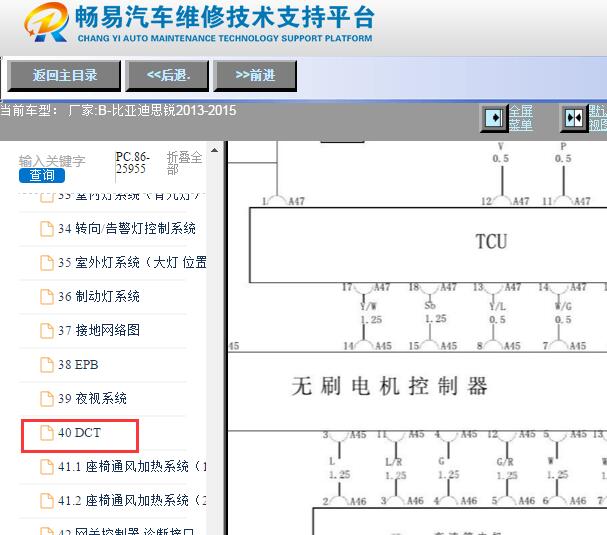Screen dimensions: 607x535
Task: Click the Y/W wire label in diagram
Action: coord(368,307)
